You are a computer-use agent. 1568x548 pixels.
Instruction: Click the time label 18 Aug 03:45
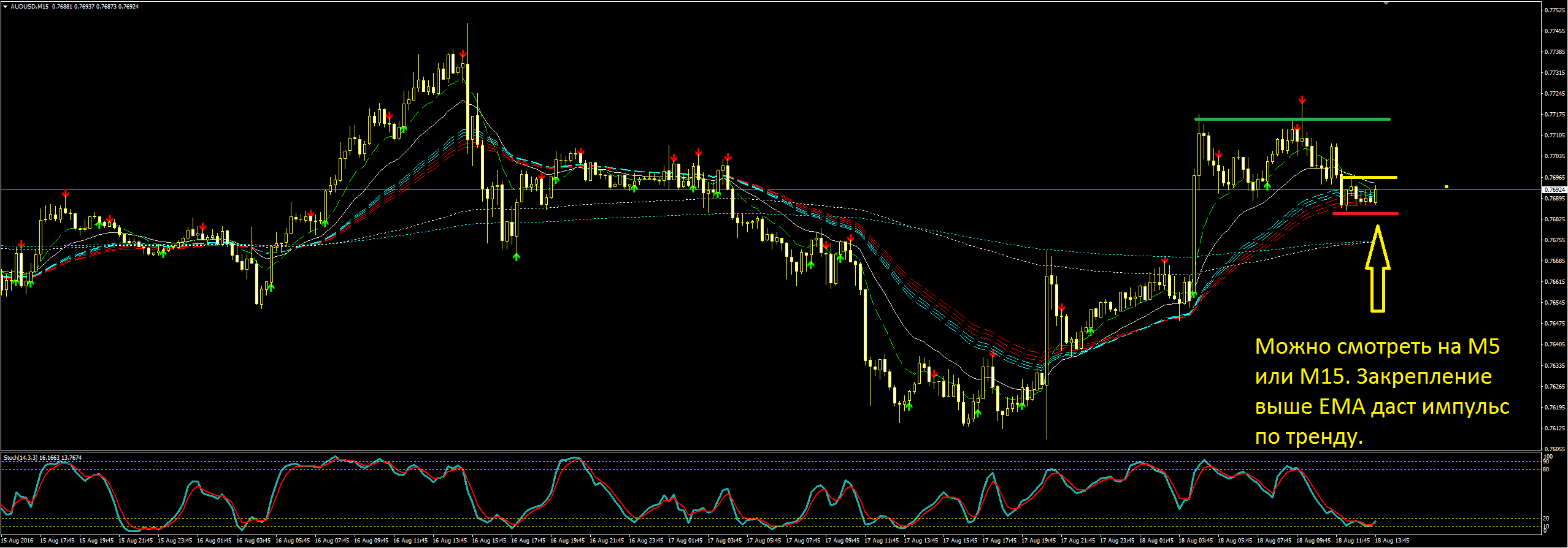[1196, 541]
